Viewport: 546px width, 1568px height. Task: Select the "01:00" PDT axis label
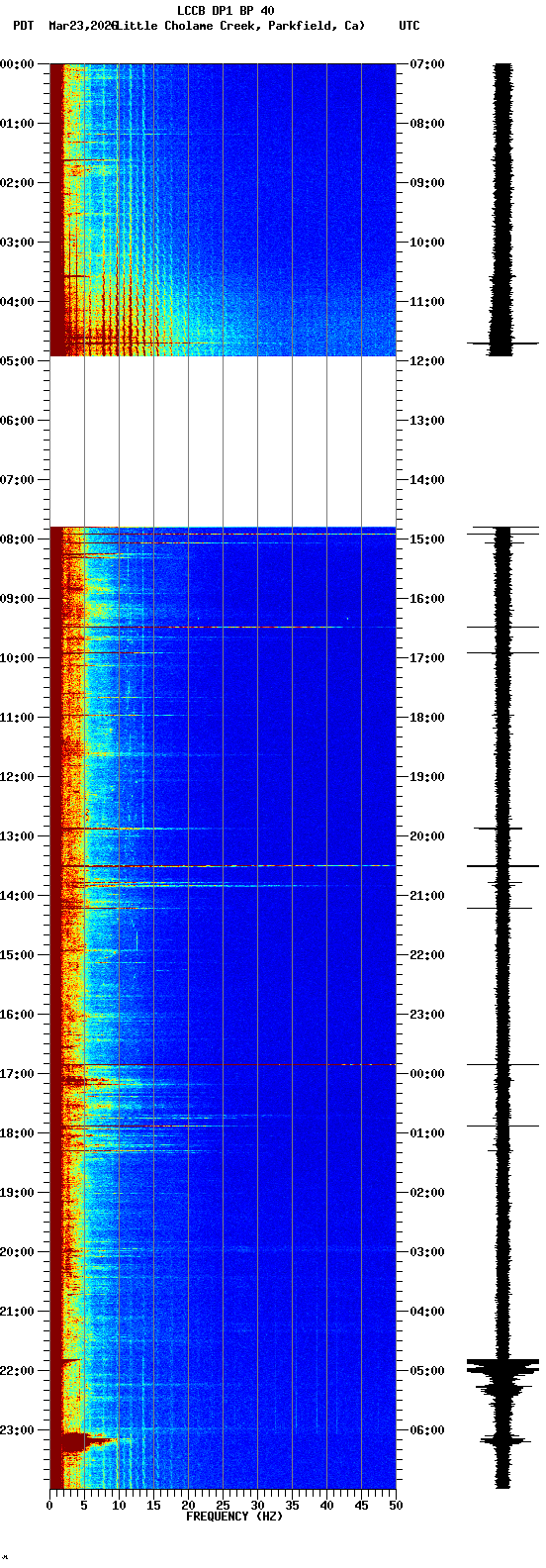coord(17,124)
